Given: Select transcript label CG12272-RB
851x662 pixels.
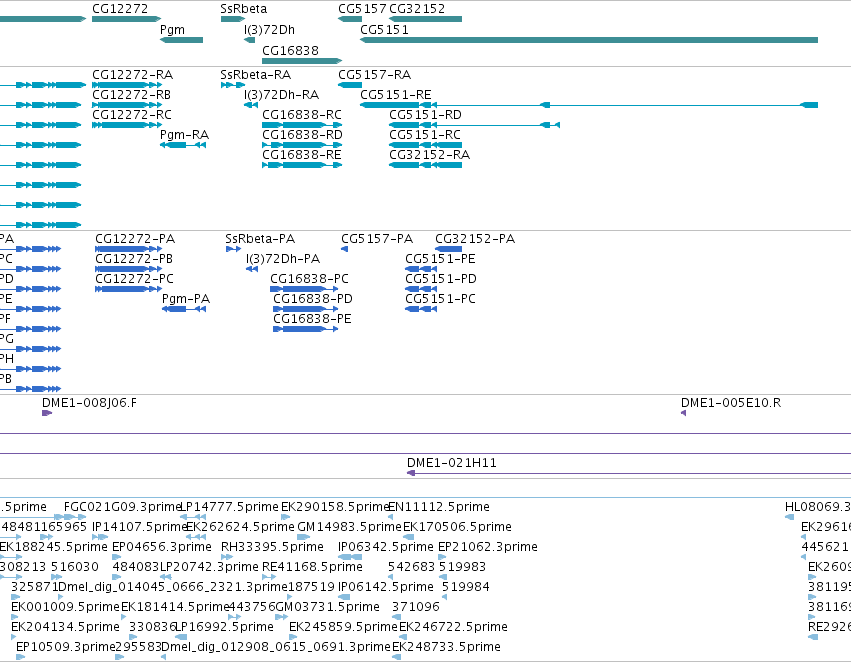Looking at the screenshot, I should 131,94.
